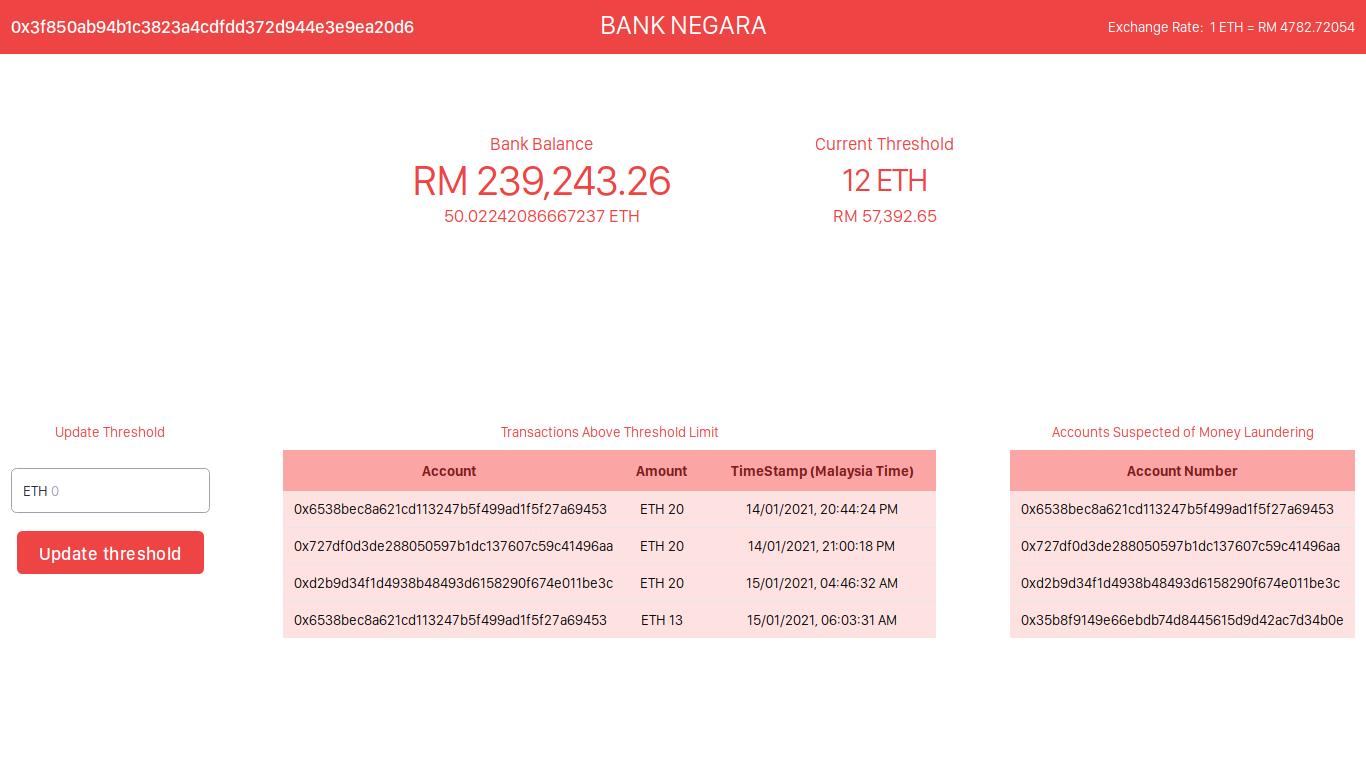1366x768 pixels.
Task: Select the transaction timestamped 14/01/2021, 20:44:24 PM
Action: tap(821, 509)
